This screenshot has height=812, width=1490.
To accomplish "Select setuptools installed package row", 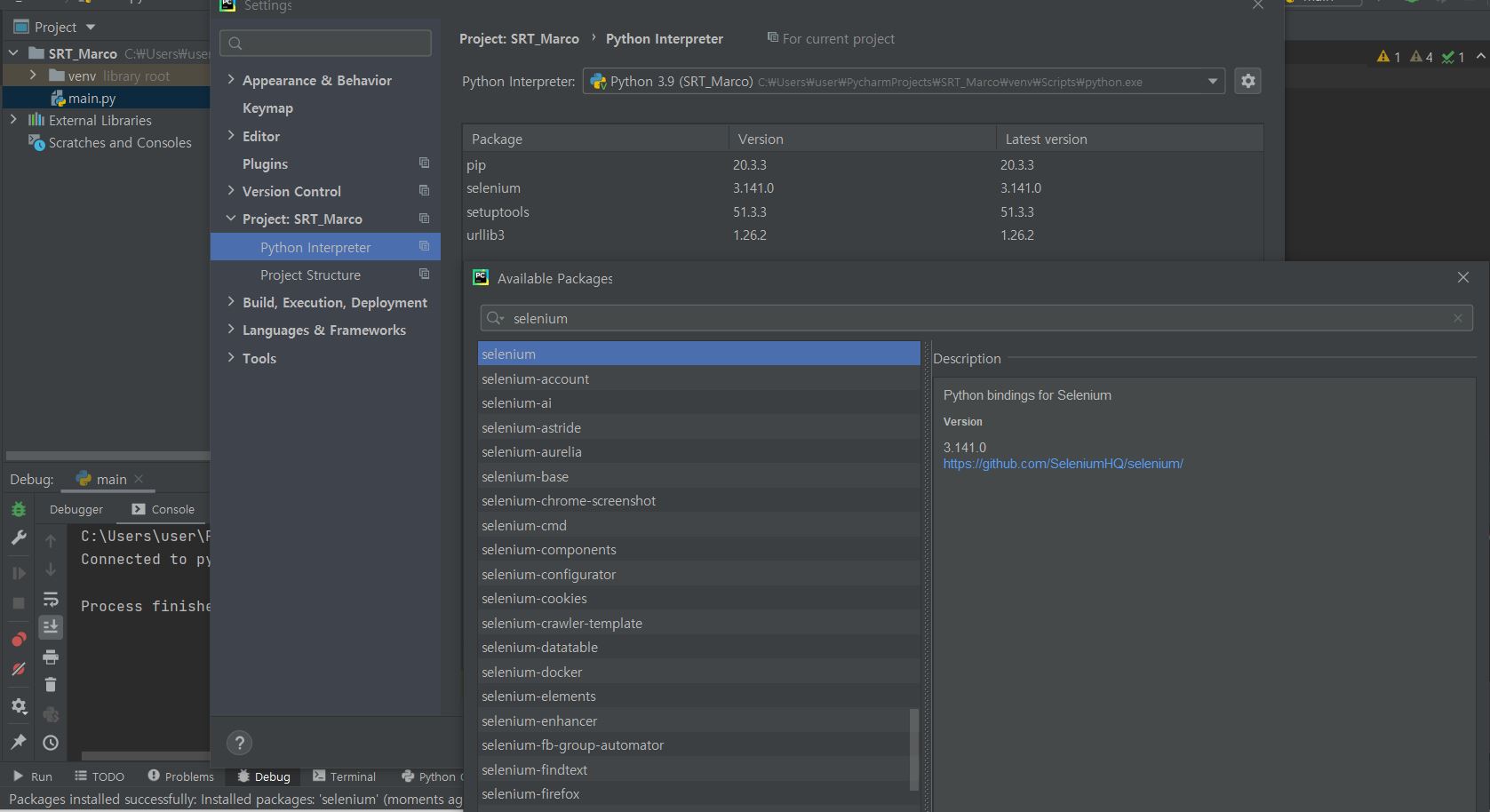I will (862, 211).
